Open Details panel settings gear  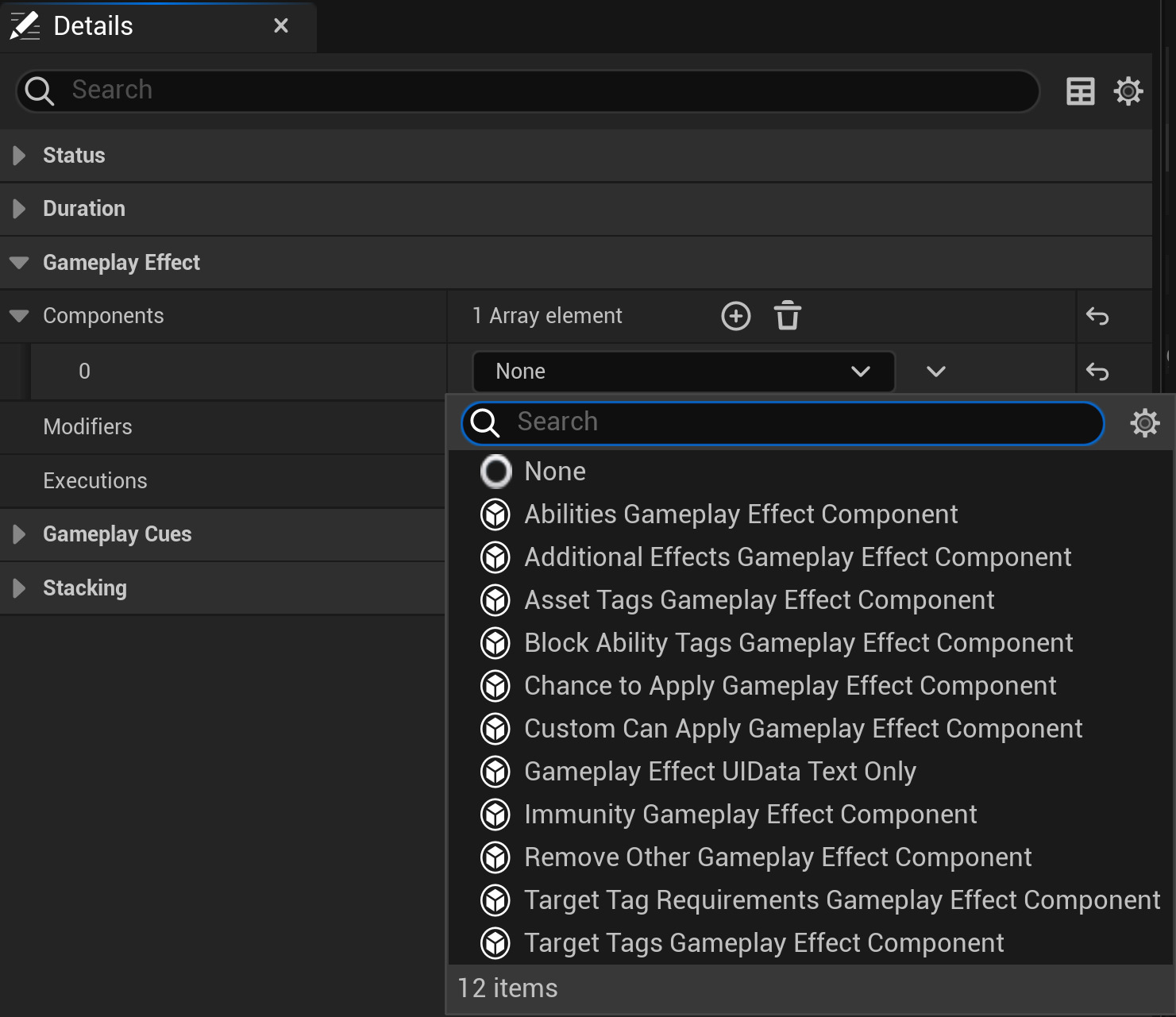(1128, 91)
